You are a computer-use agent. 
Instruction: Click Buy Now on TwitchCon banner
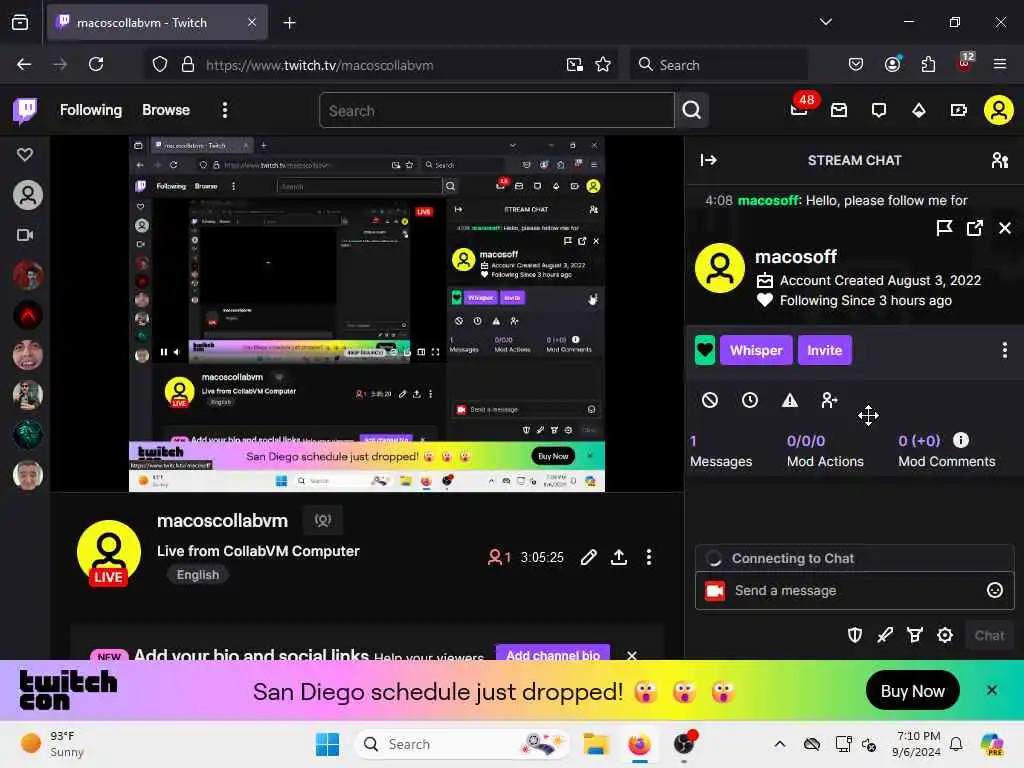point(912,691)
